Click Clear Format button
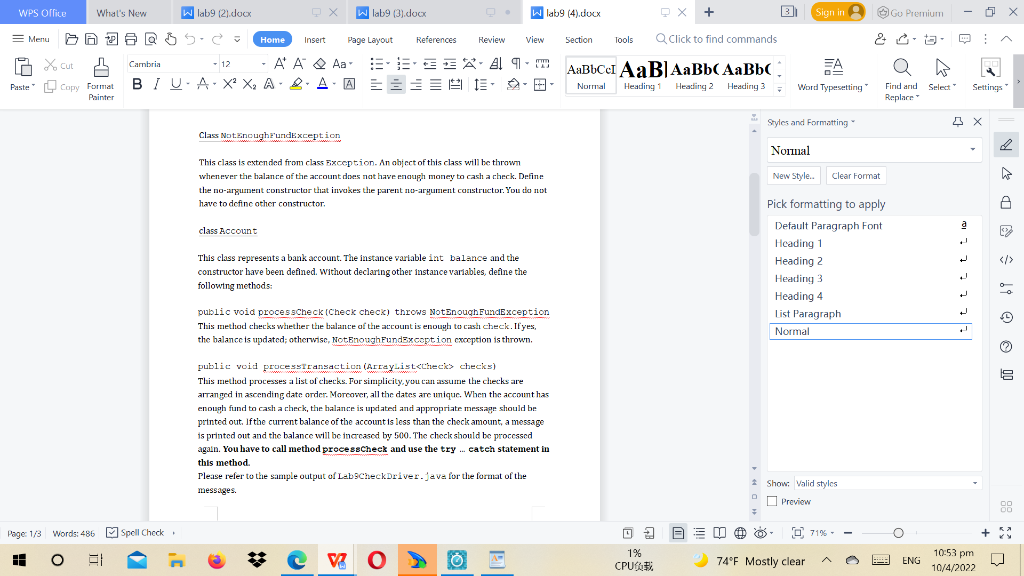1024x576 pixels. pos(856,176)
